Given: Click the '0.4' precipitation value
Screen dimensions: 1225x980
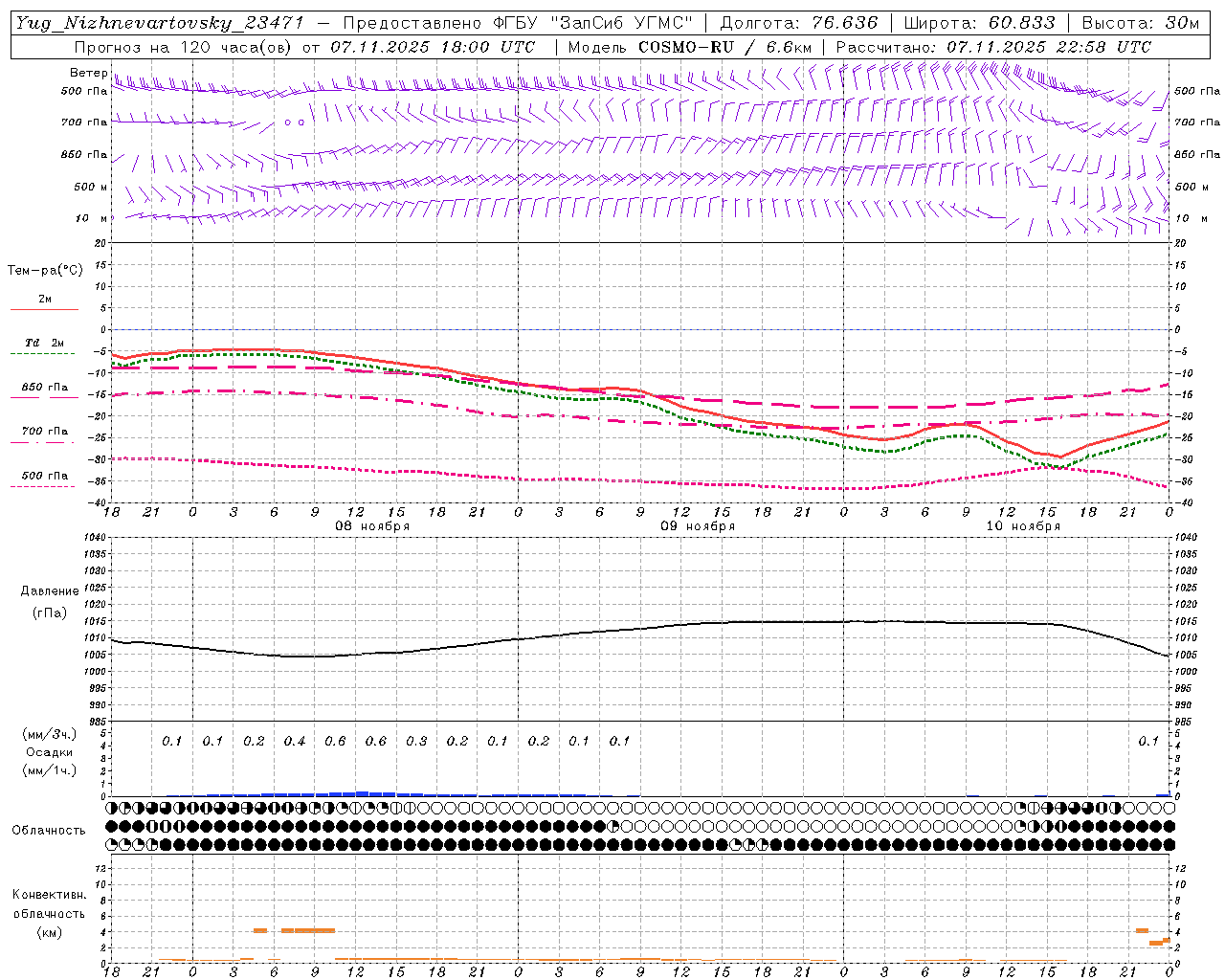Looking at the screenshot, I should (295, 741).
